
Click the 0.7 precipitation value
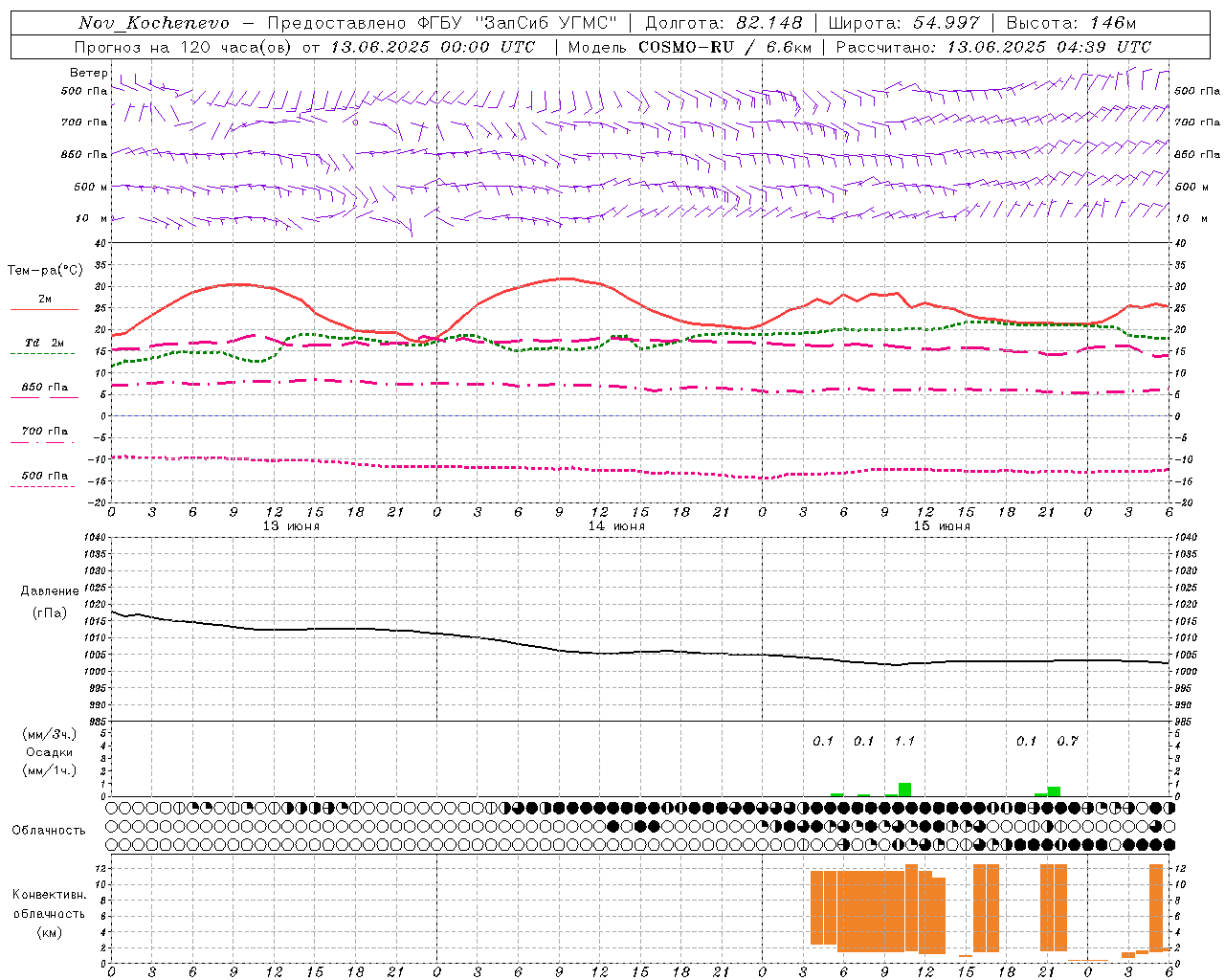1068,741
